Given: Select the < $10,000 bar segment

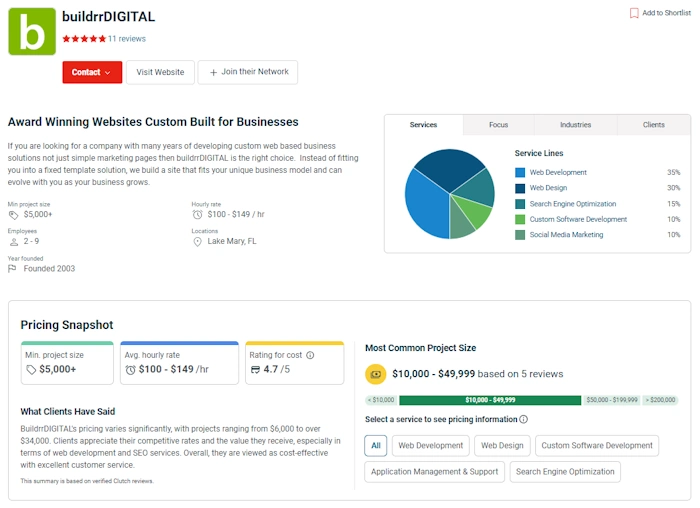Looking at the screenshot, I should point(382,400).
